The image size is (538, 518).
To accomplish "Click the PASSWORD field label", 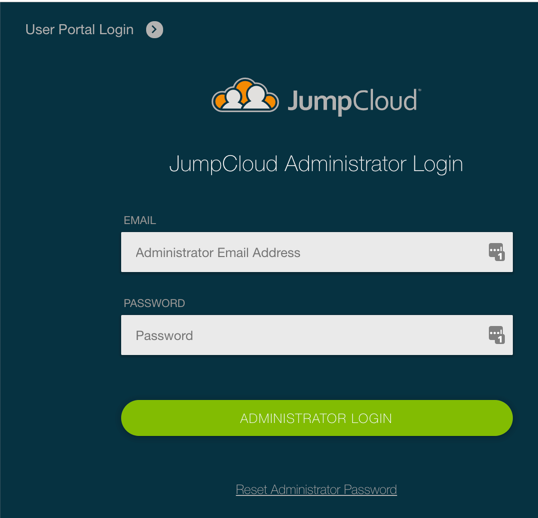I will tap(154, 303).
